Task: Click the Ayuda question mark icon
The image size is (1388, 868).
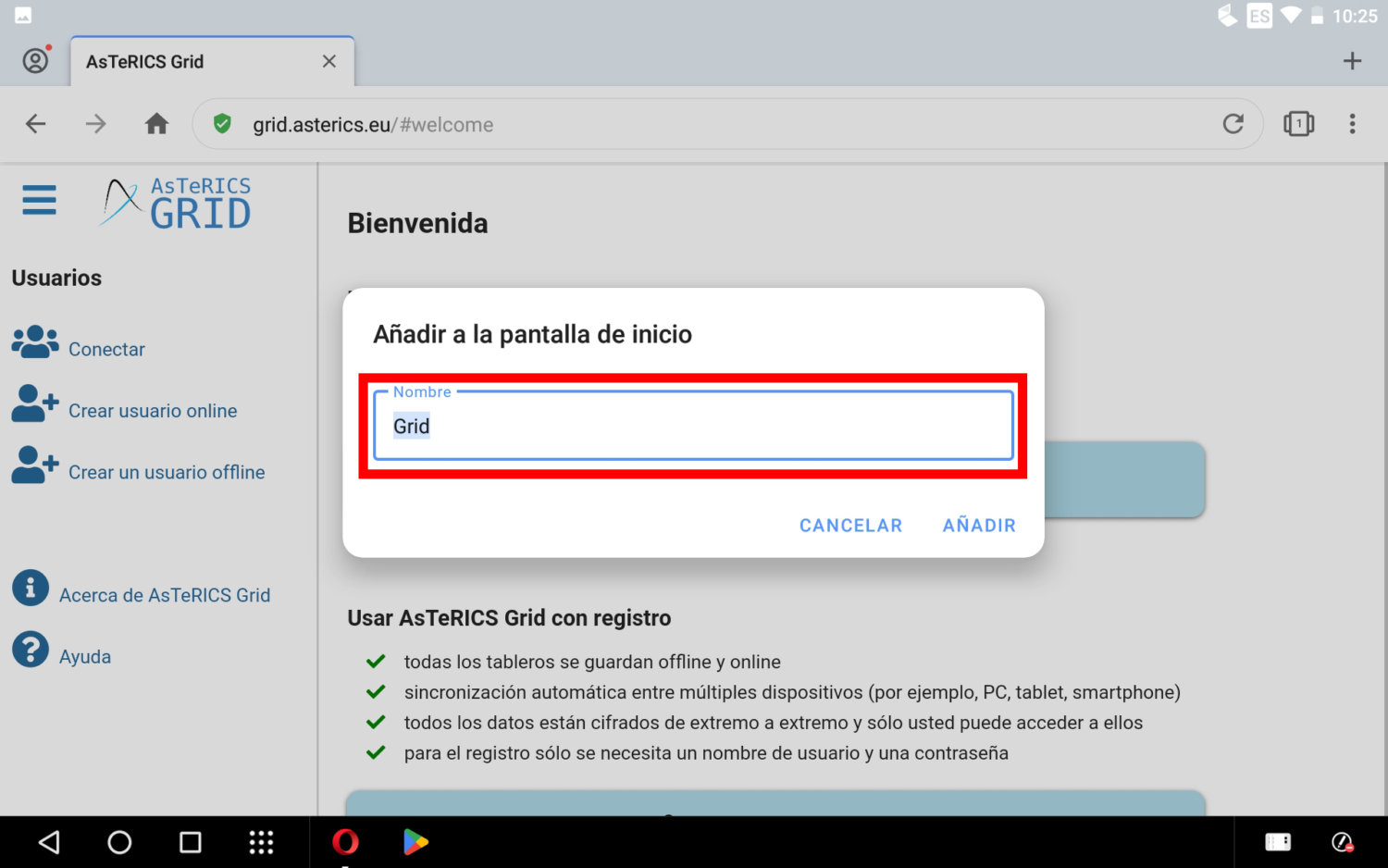Action: coord(30,649)
